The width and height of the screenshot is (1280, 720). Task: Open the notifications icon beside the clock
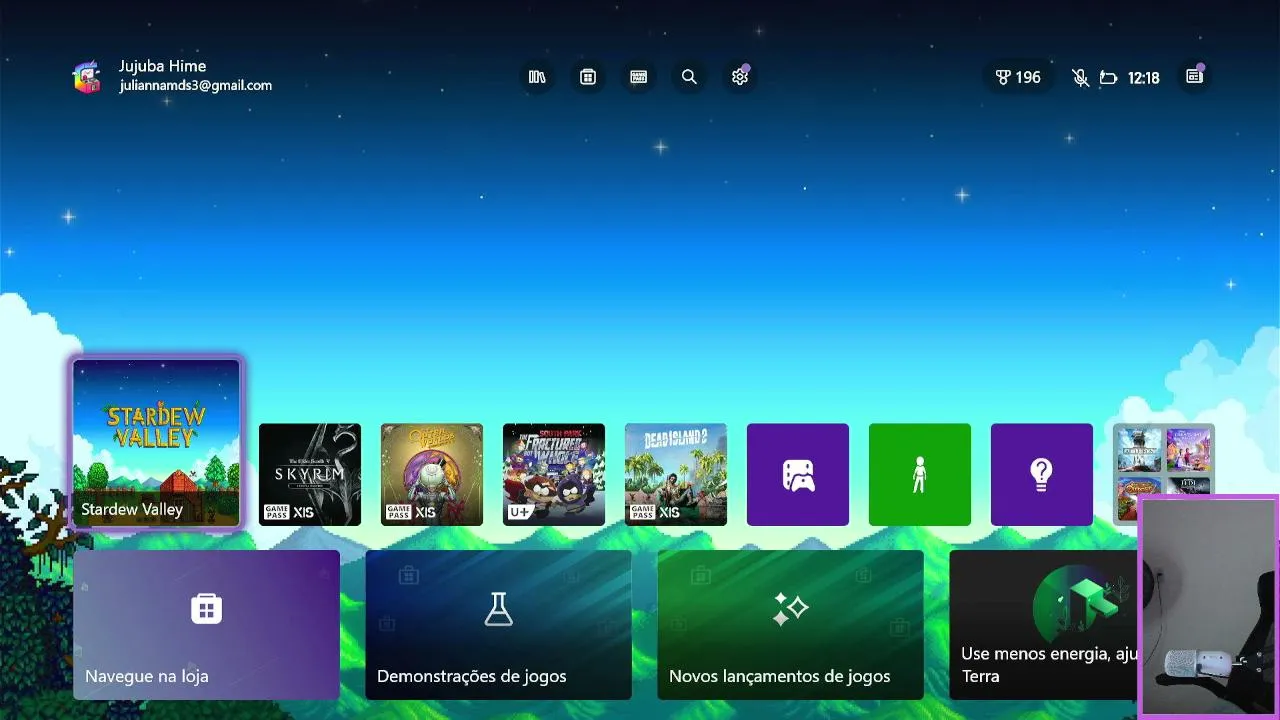coord(1194,77)
